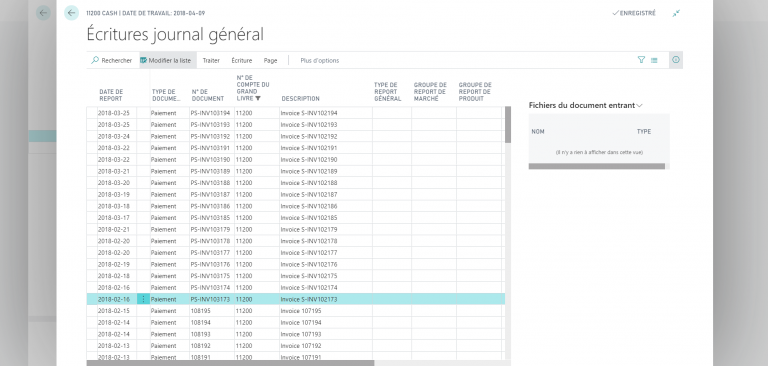This screenshot has height=366, width=768.
Task: Click the FactBox horizontal scrollbar
Action: point(597,167)
